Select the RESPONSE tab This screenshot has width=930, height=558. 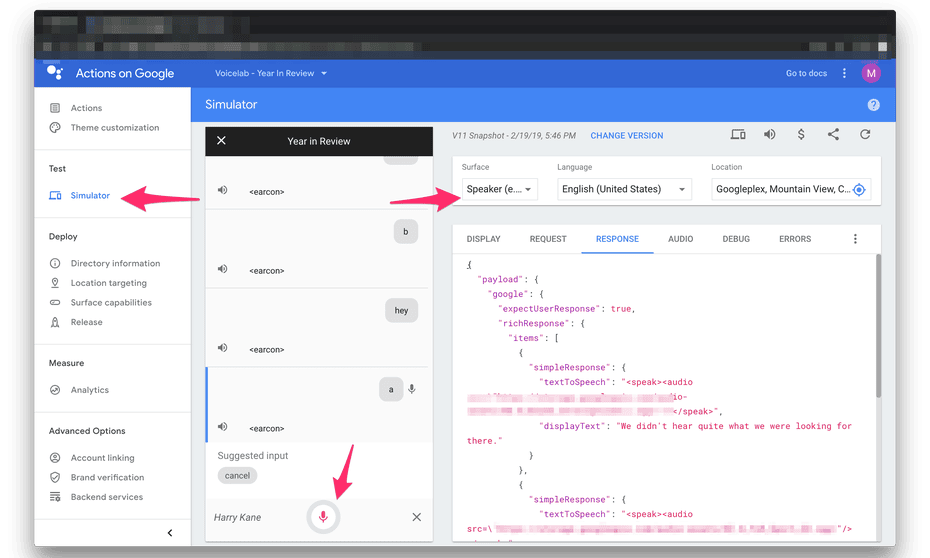pyautogui.click(x=617, y=239)
